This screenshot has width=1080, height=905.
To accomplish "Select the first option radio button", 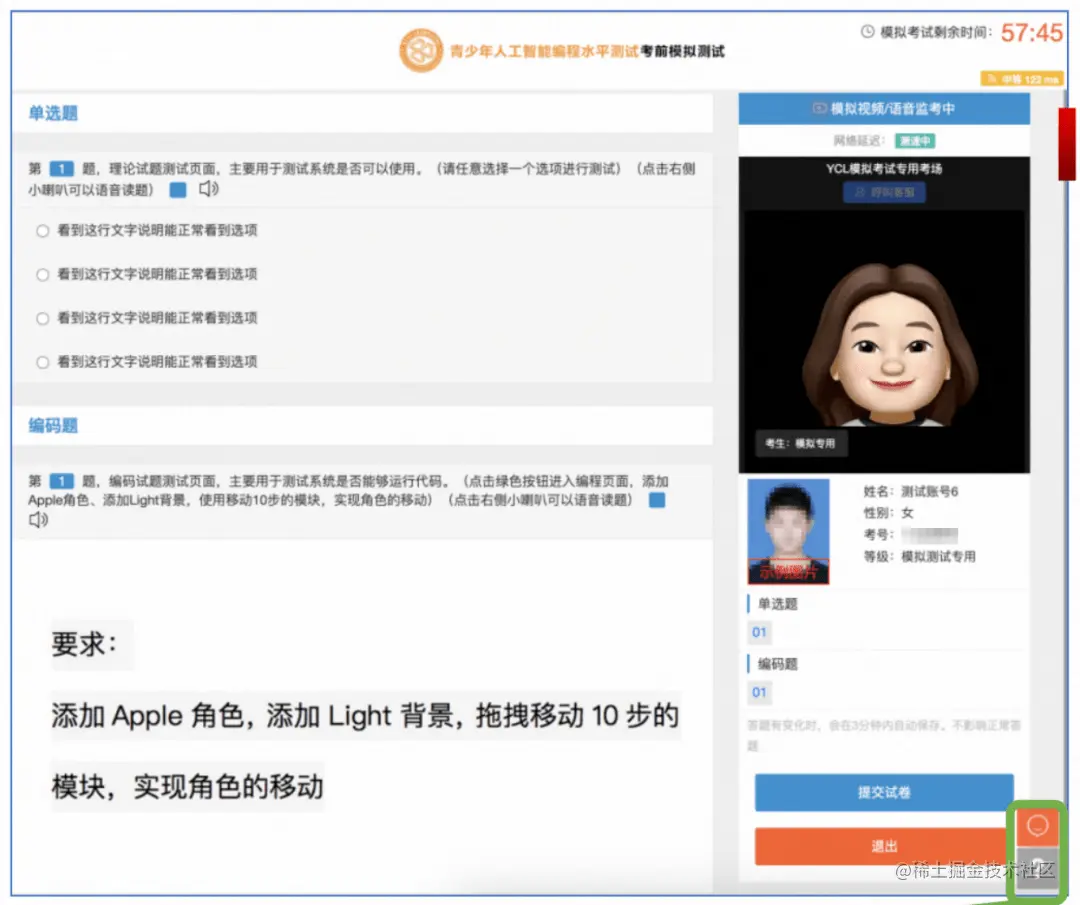I will 43,231.
